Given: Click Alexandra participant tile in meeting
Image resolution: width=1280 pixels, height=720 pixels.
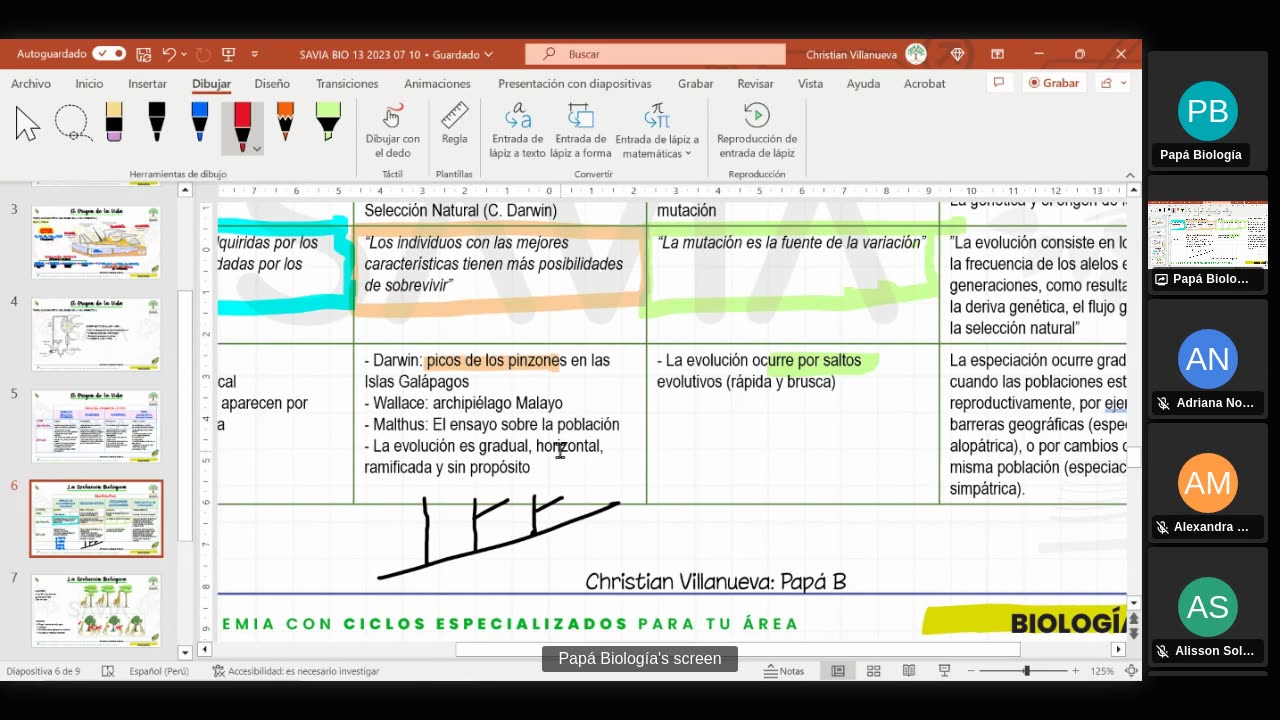Looking at the screenshot, I should point(1208,483).
